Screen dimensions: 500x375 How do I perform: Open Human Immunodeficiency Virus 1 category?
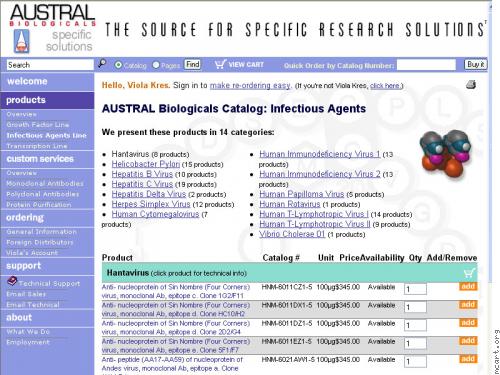tap(320, 154)
